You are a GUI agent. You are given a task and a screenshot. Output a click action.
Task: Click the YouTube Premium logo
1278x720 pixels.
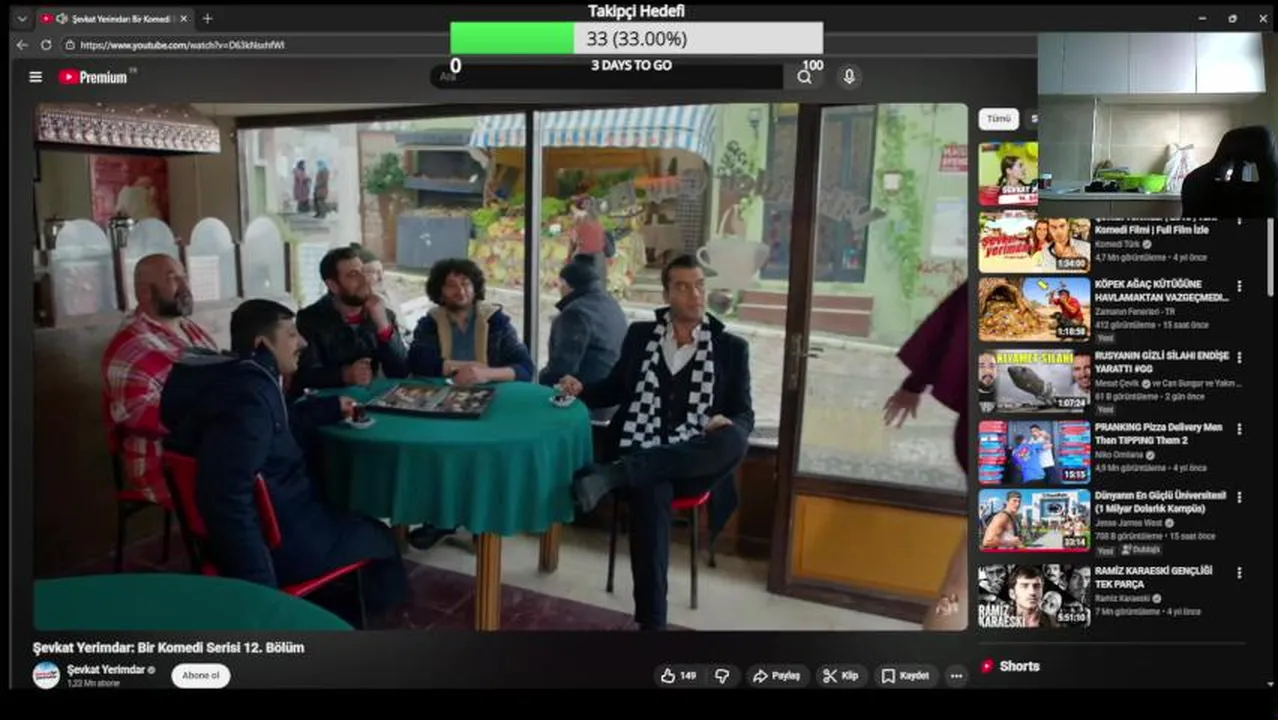pos(93,77)
